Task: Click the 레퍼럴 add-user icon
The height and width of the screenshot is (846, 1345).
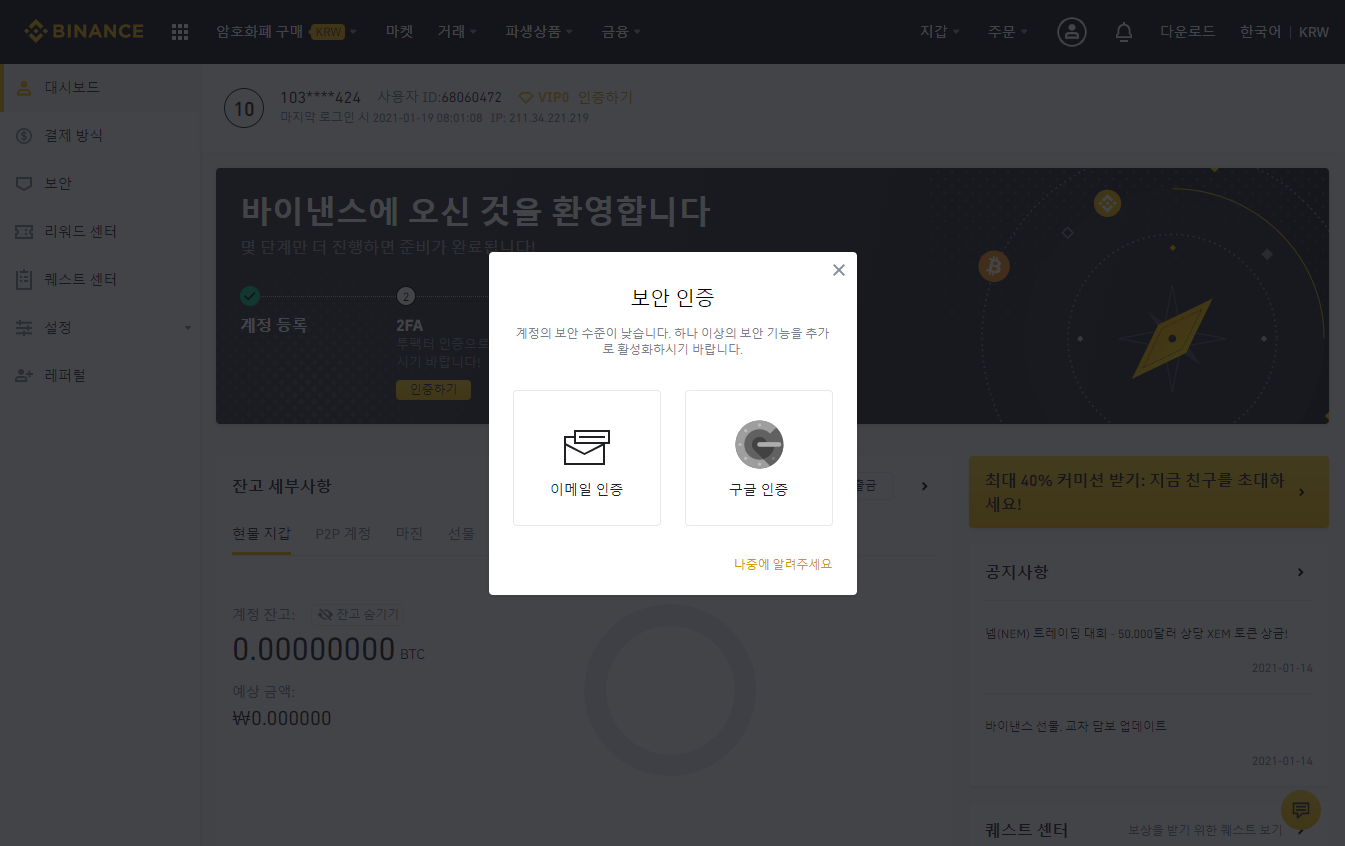Action: (x=25, y=375)
